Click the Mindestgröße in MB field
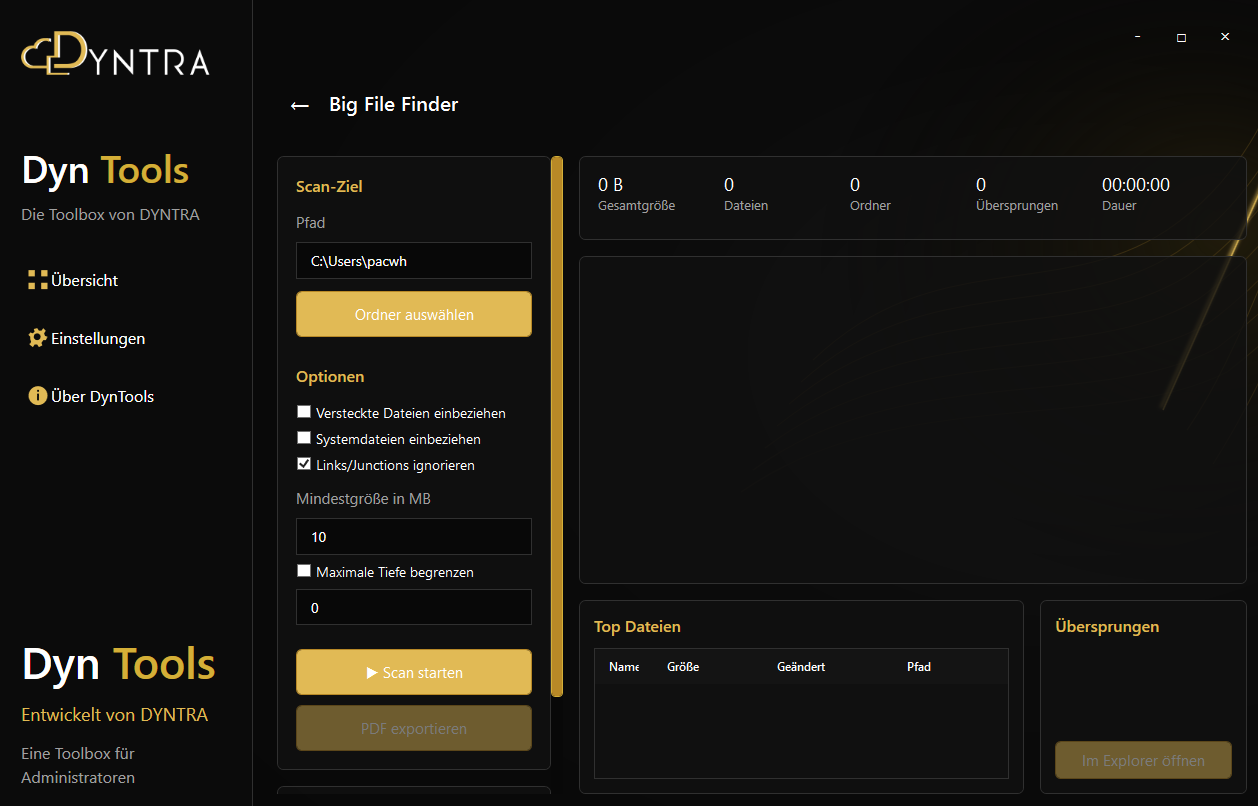Image resolution: width=1258 pixels, height=806 pixels. point(414,536)
